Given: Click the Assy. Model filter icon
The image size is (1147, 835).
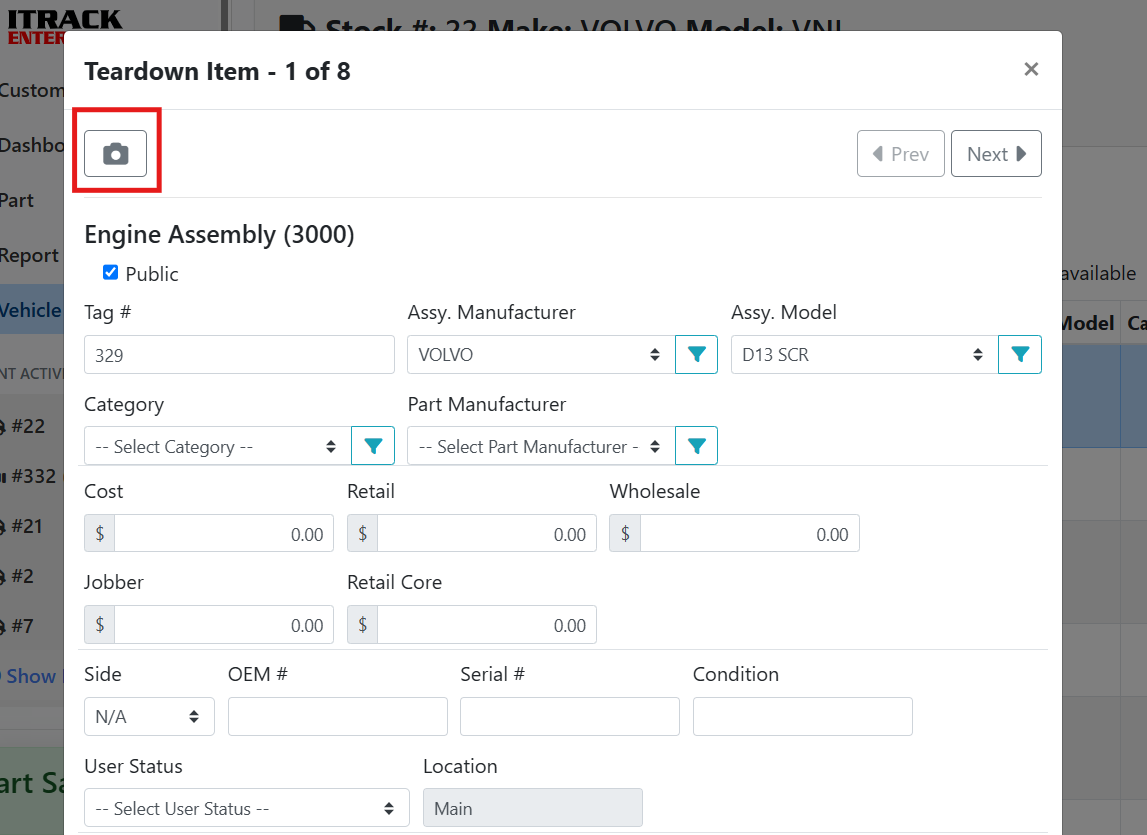Looking at the screenshot, I should click(1020, 354).
